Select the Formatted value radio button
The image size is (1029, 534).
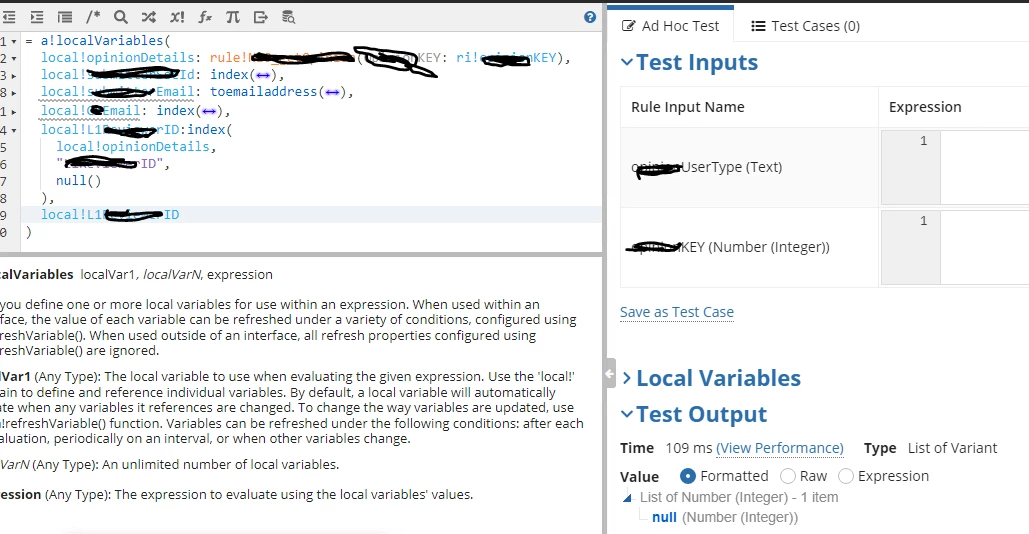(x=688, y=476)
